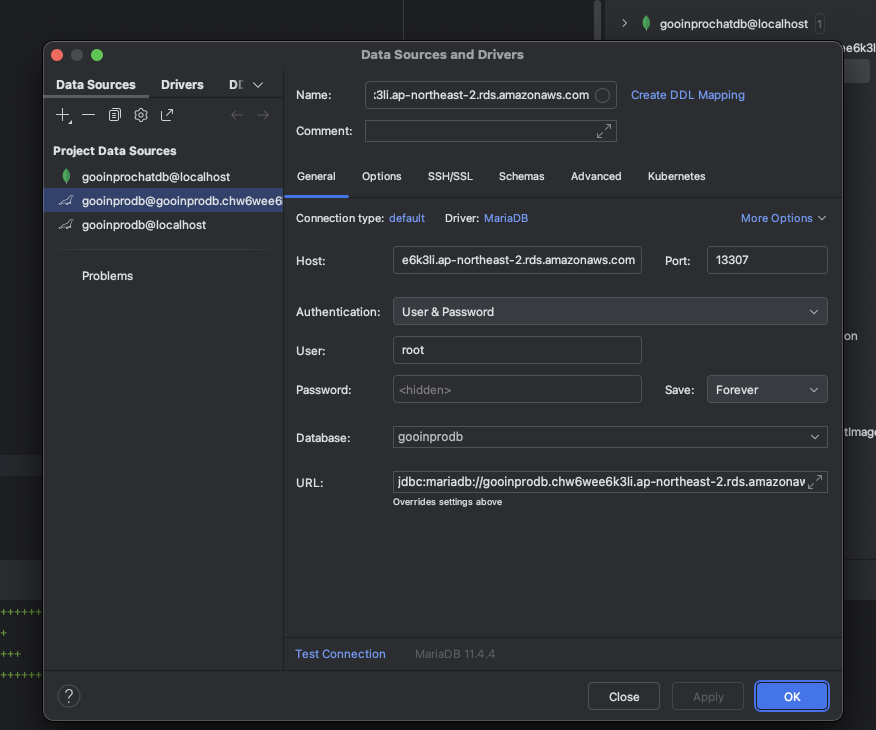Expand the URL field with arrows icon
Viewport: 876px width, 730px height.
click(x=815, y=481)
